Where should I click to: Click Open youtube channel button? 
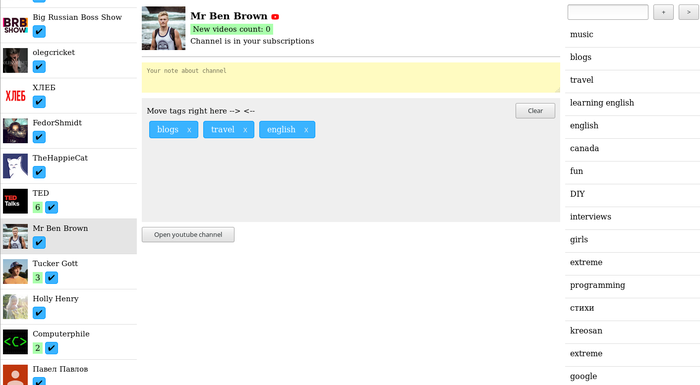click(x=188, y=234)
